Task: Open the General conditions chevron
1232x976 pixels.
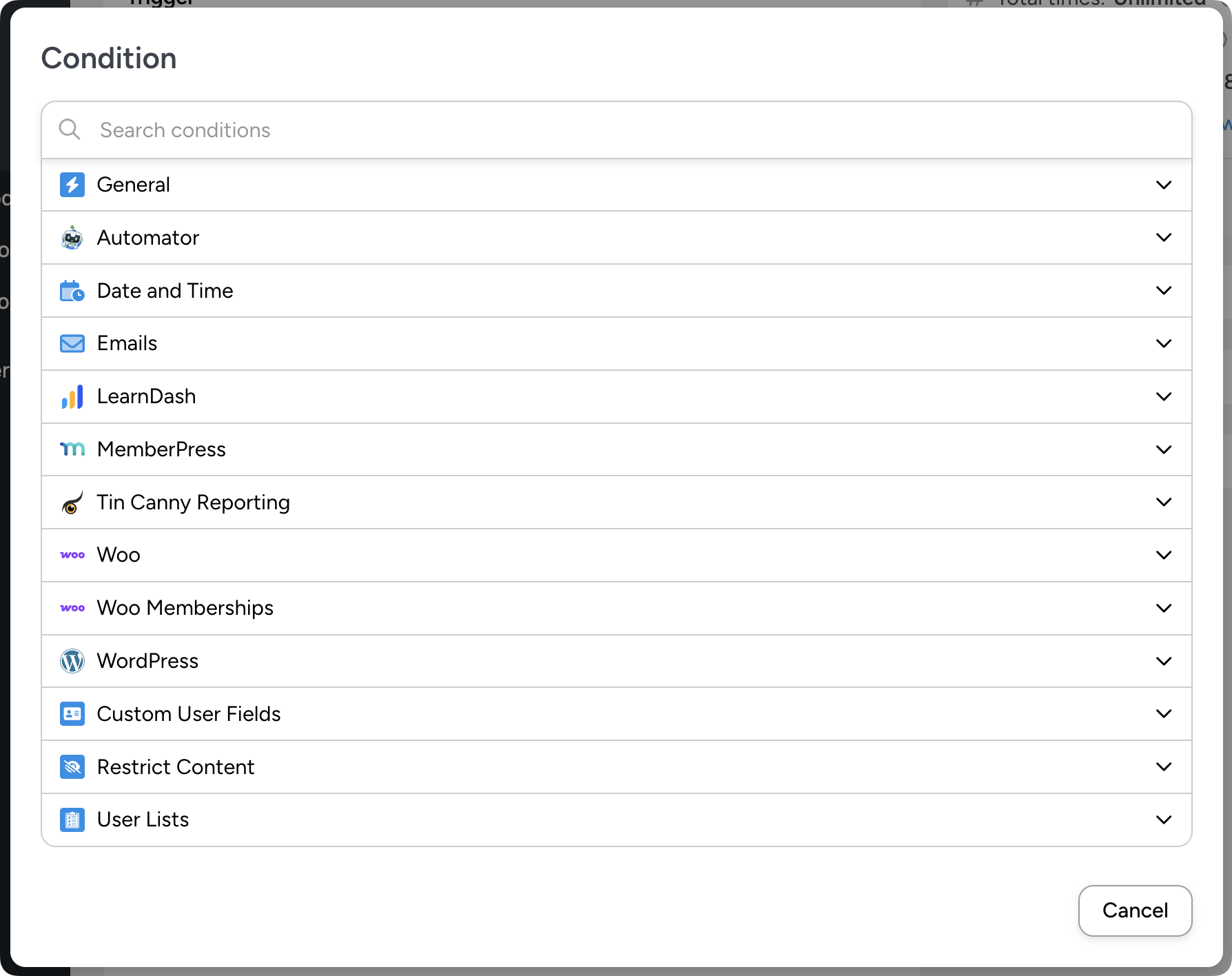Action: click(x=1164, y=185)
